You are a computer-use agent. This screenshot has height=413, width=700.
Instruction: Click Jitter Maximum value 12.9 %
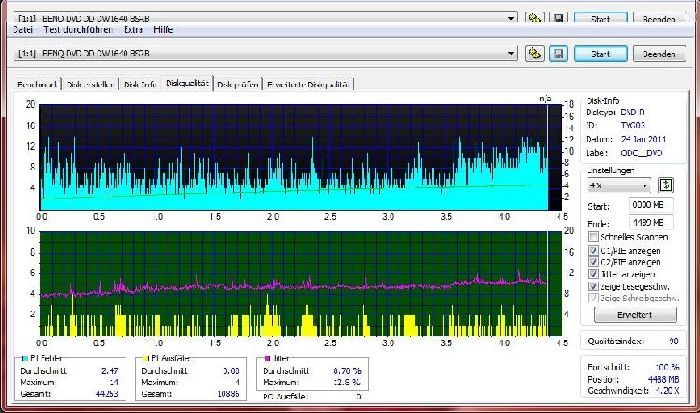pos(348,382)
